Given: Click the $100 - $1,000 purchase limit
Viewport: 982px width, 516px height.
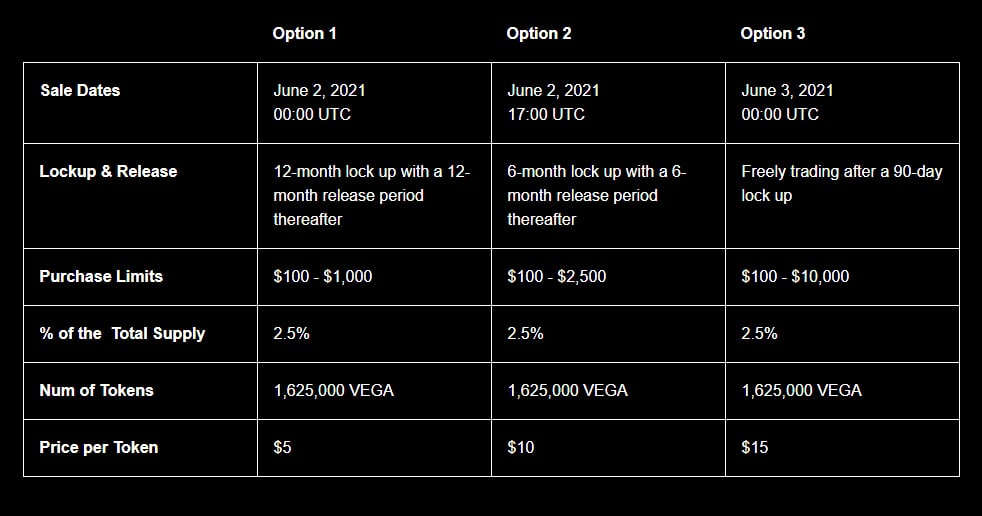Looking at the screenshot, I should pyautogui.click(x=323, y=276).
